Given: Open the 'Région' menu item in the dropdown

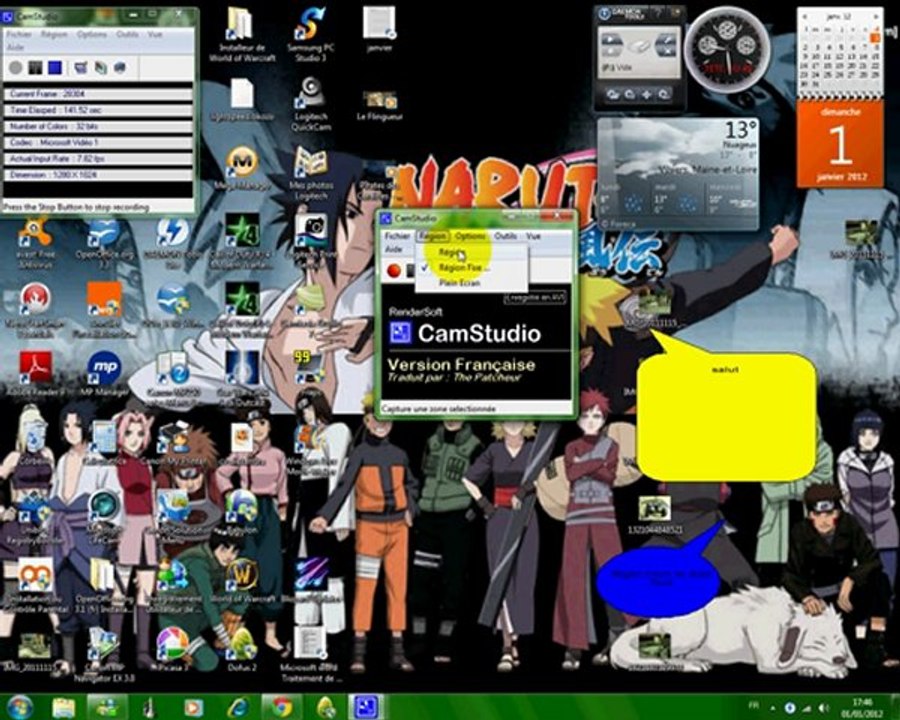Looking at the screenshot, I should coord(471,252).
